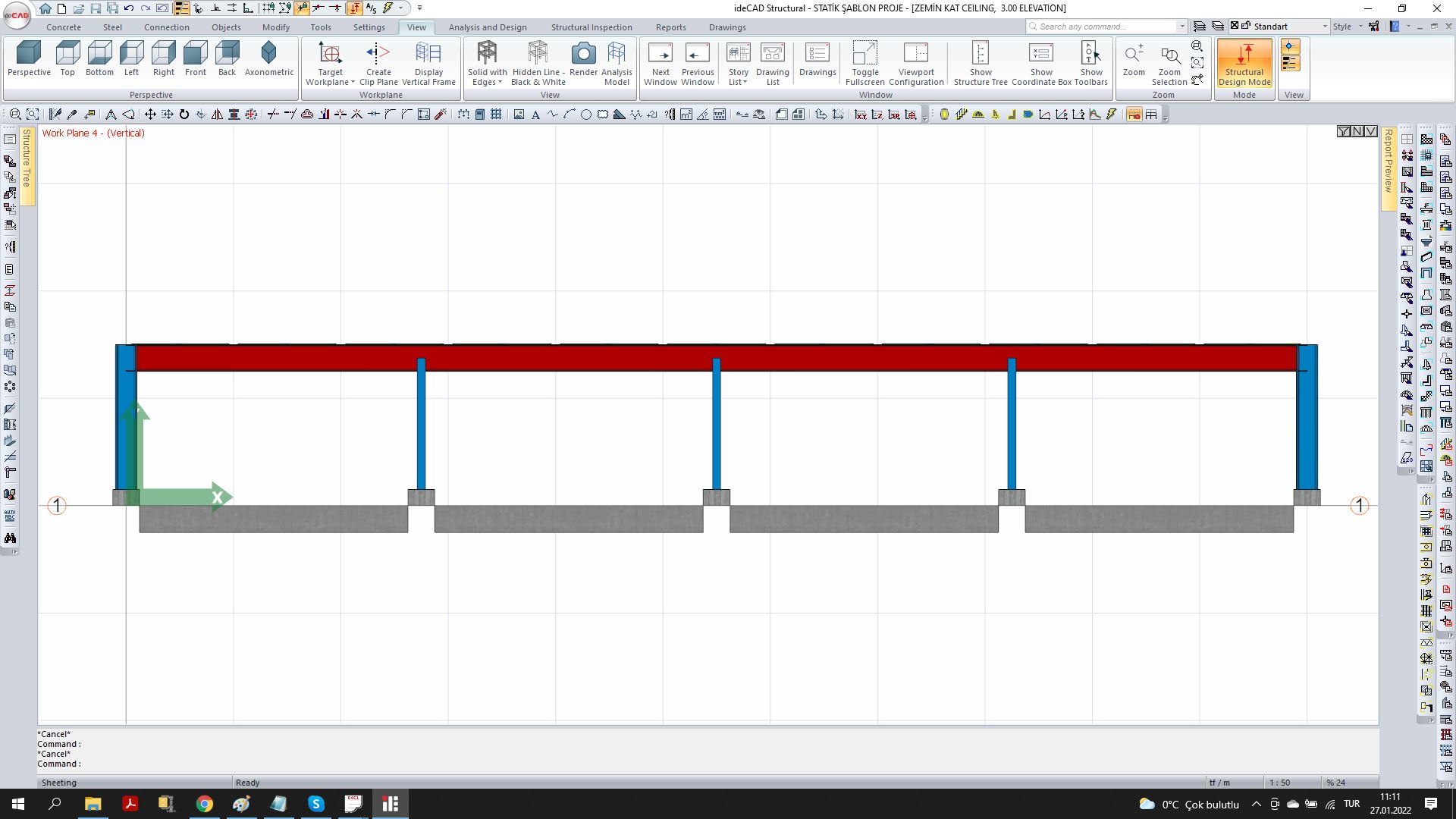
Task: Select the Target Workplane tool
Action: click(x=329, y=61)
